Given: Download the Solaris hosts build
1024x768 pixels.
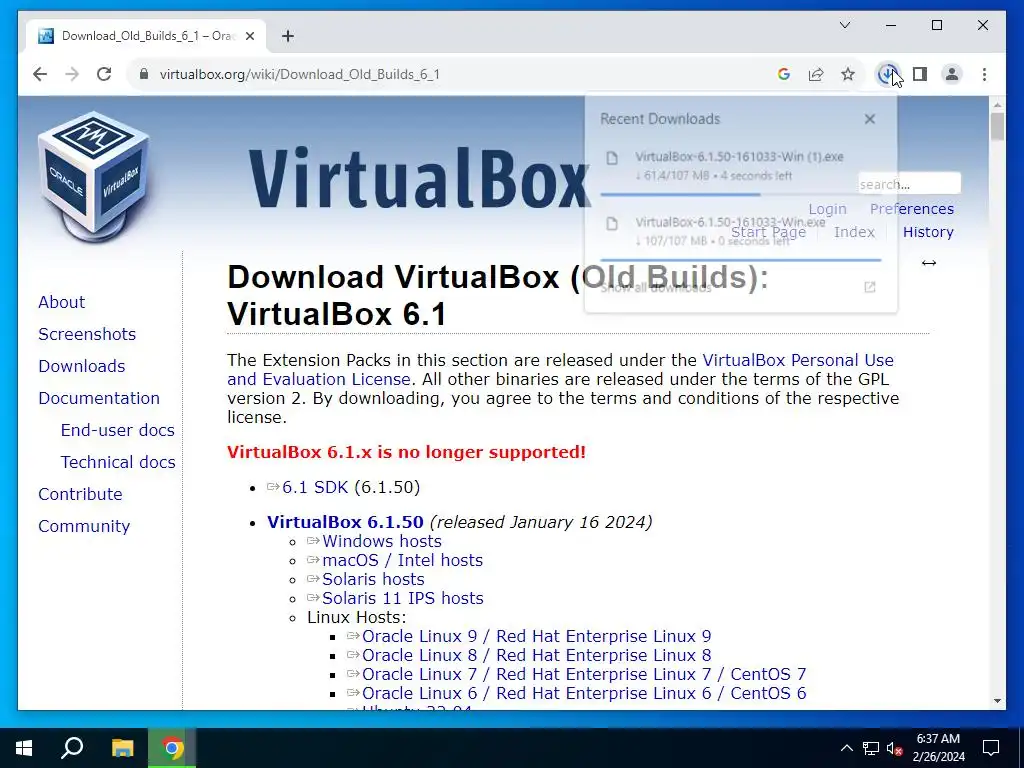Looking at the screenshot, I should pyautogui.click(x=373, y=579).
